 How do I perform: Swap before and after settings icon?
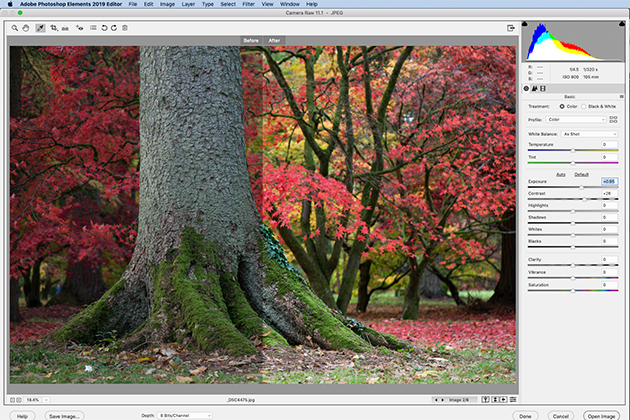pyautogui.click(x=495, y=400)
